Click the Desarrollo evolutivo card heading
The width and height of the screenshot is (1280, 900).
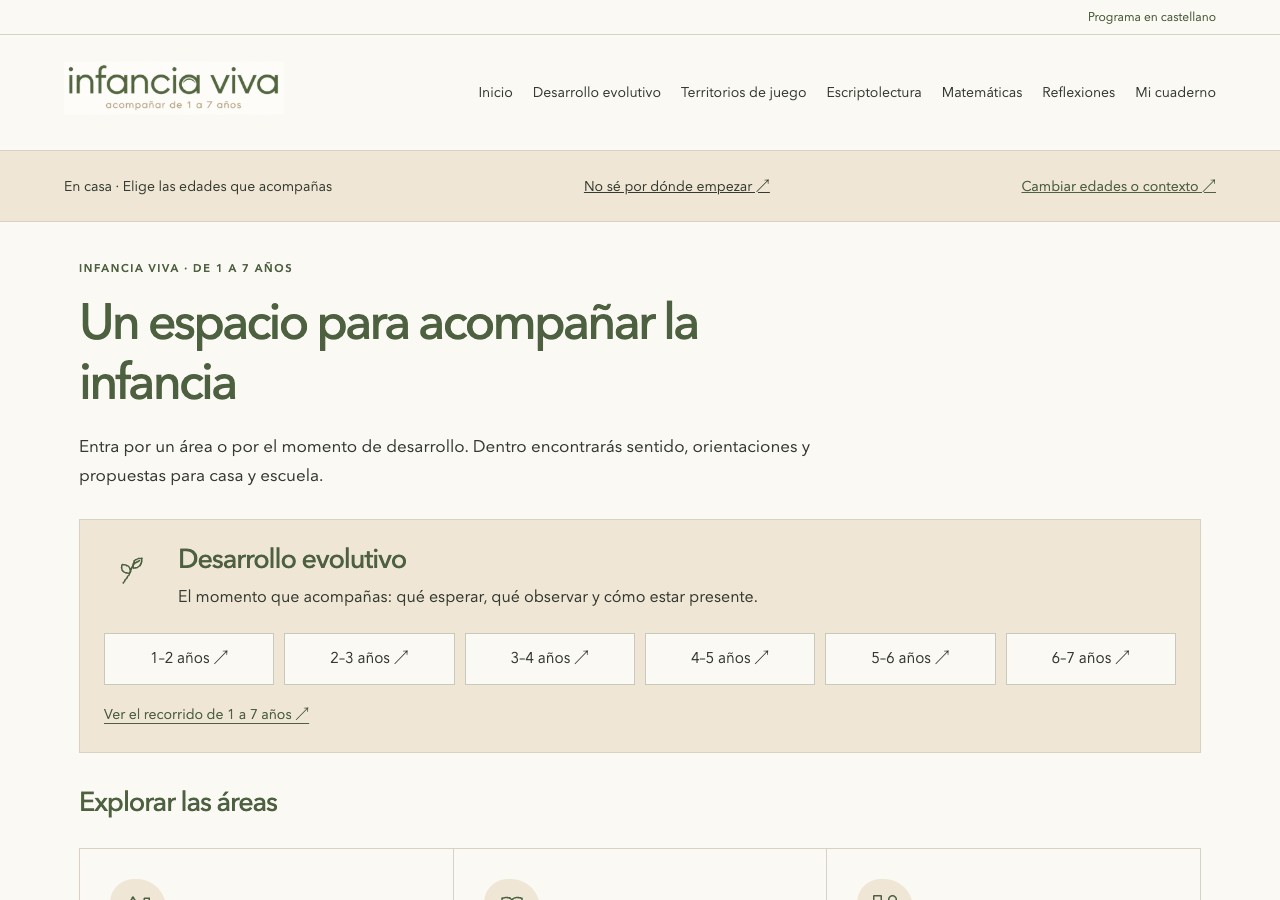pos(292,559)
